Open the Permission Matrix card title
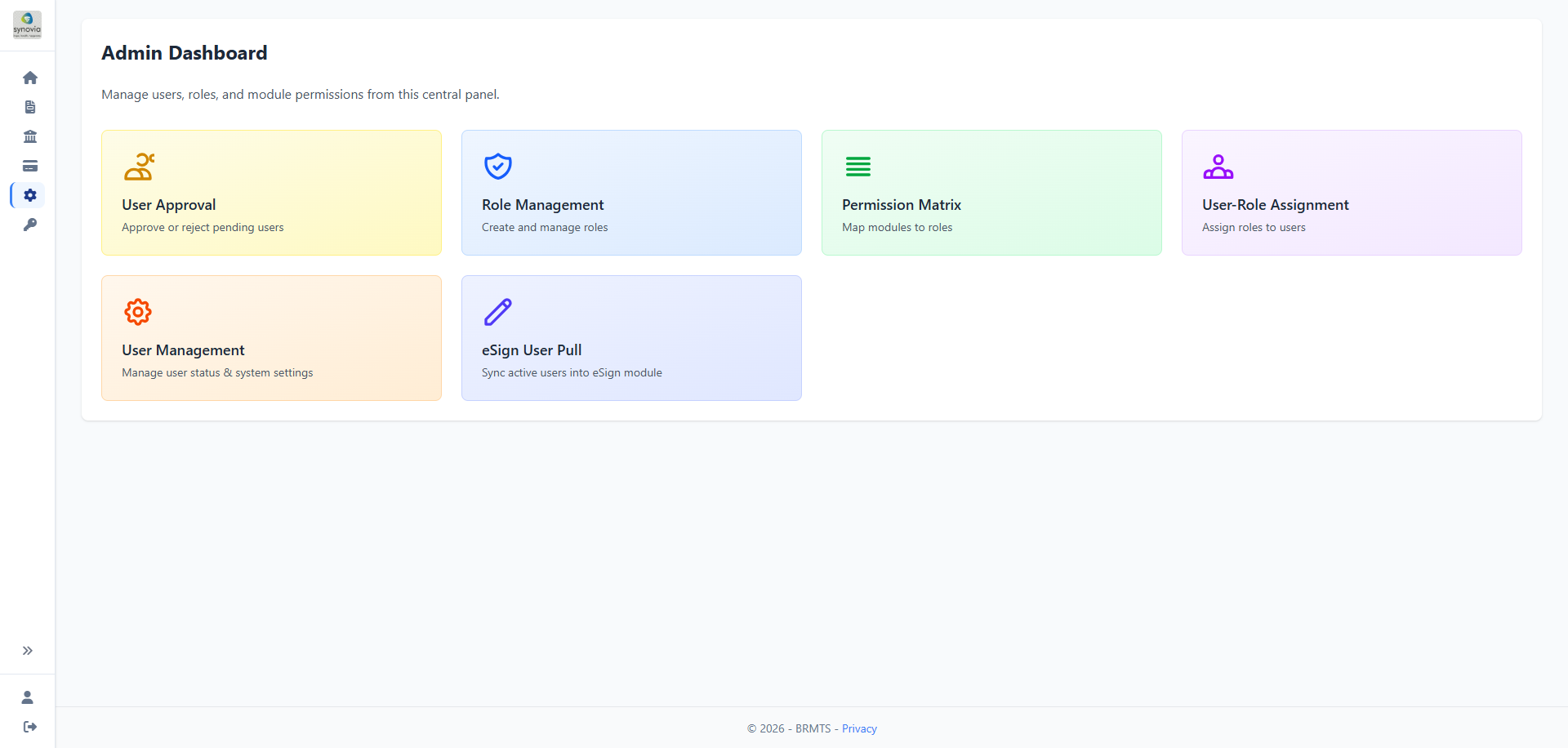This screenshot has height=748, width=1568. click(x=902, y=205)
